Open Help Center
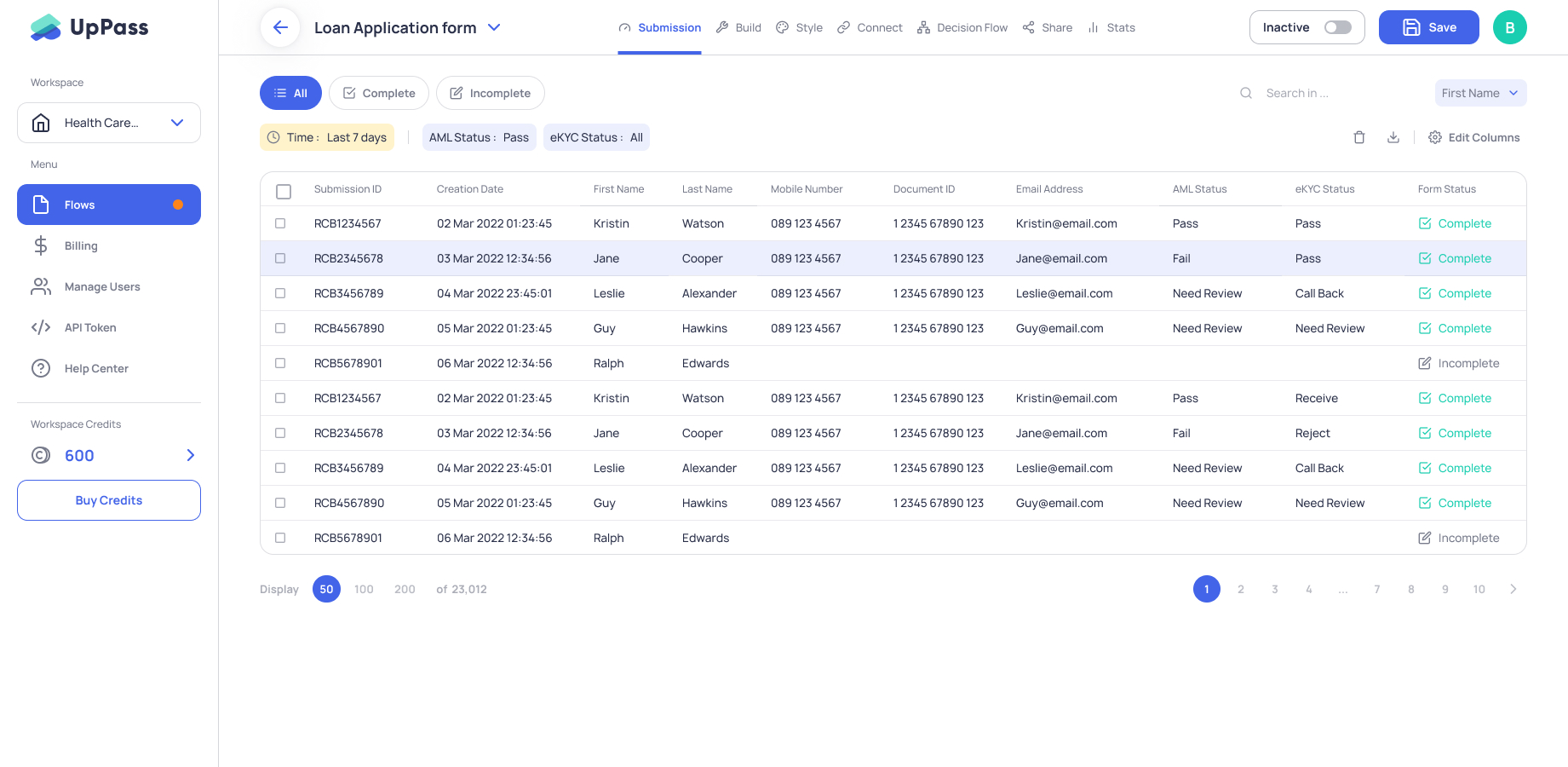Screen dimensions: 1568x767 pyautogui.click(x=109, y=368)
